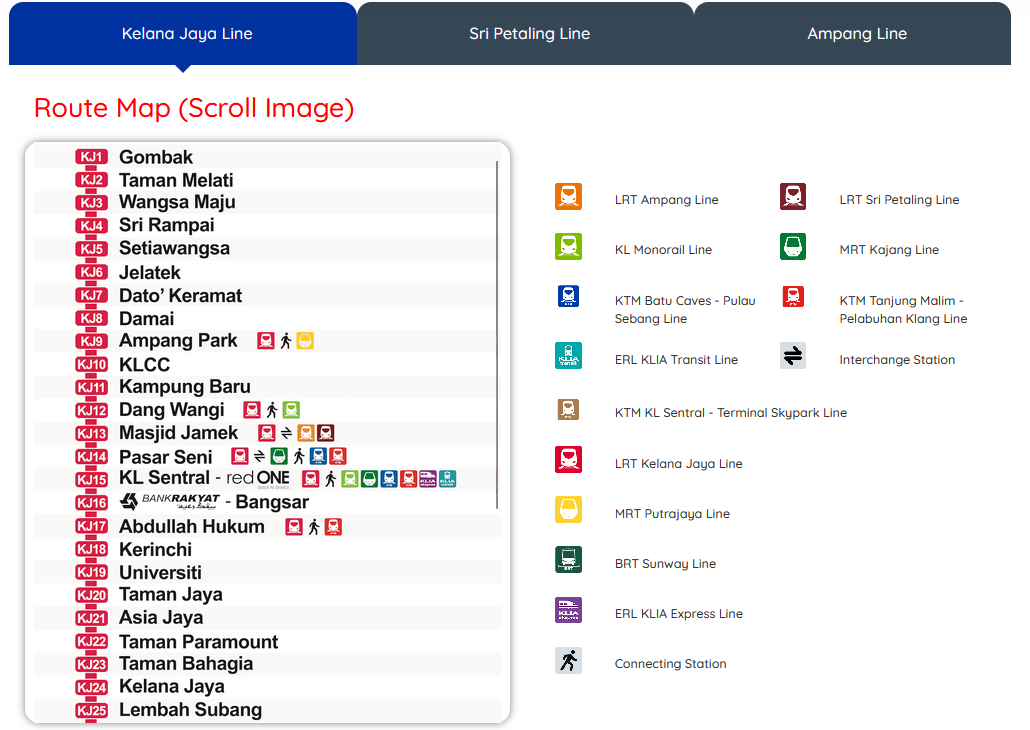Select the Taman Paramount station name

[198, 642]
